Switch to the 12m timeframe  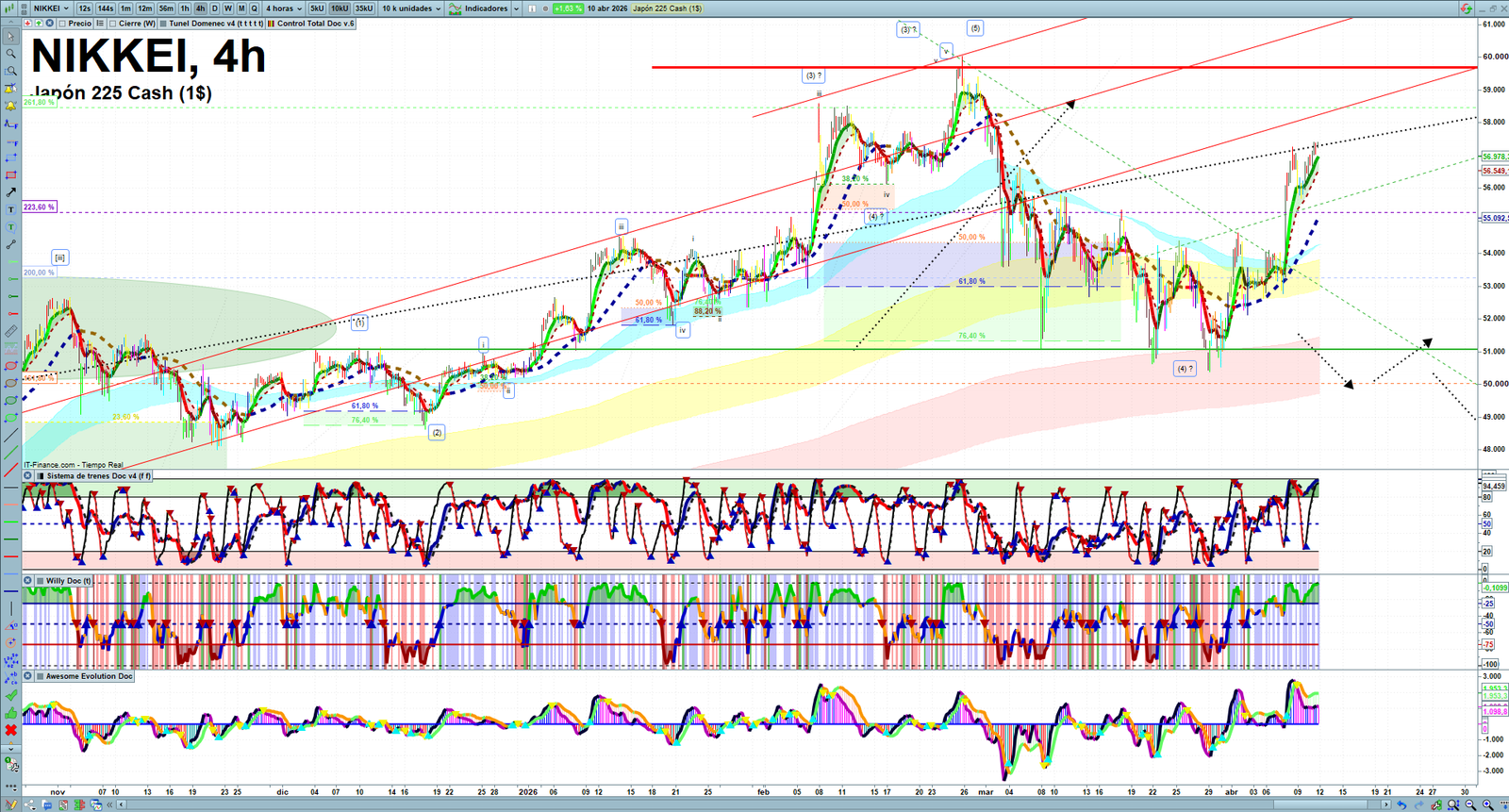144,8
